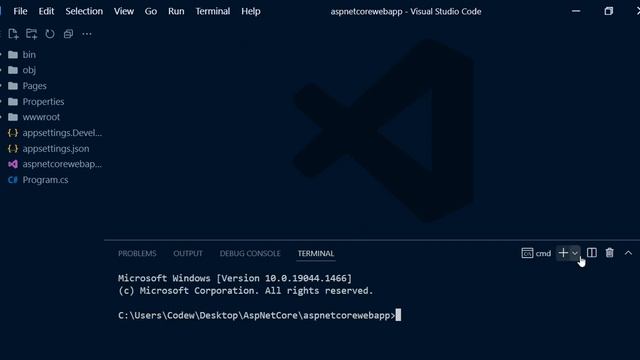Screen dimensions: 640x360
Task: Click JSON icon beside appsettings.json
Action: click(13, 149)
